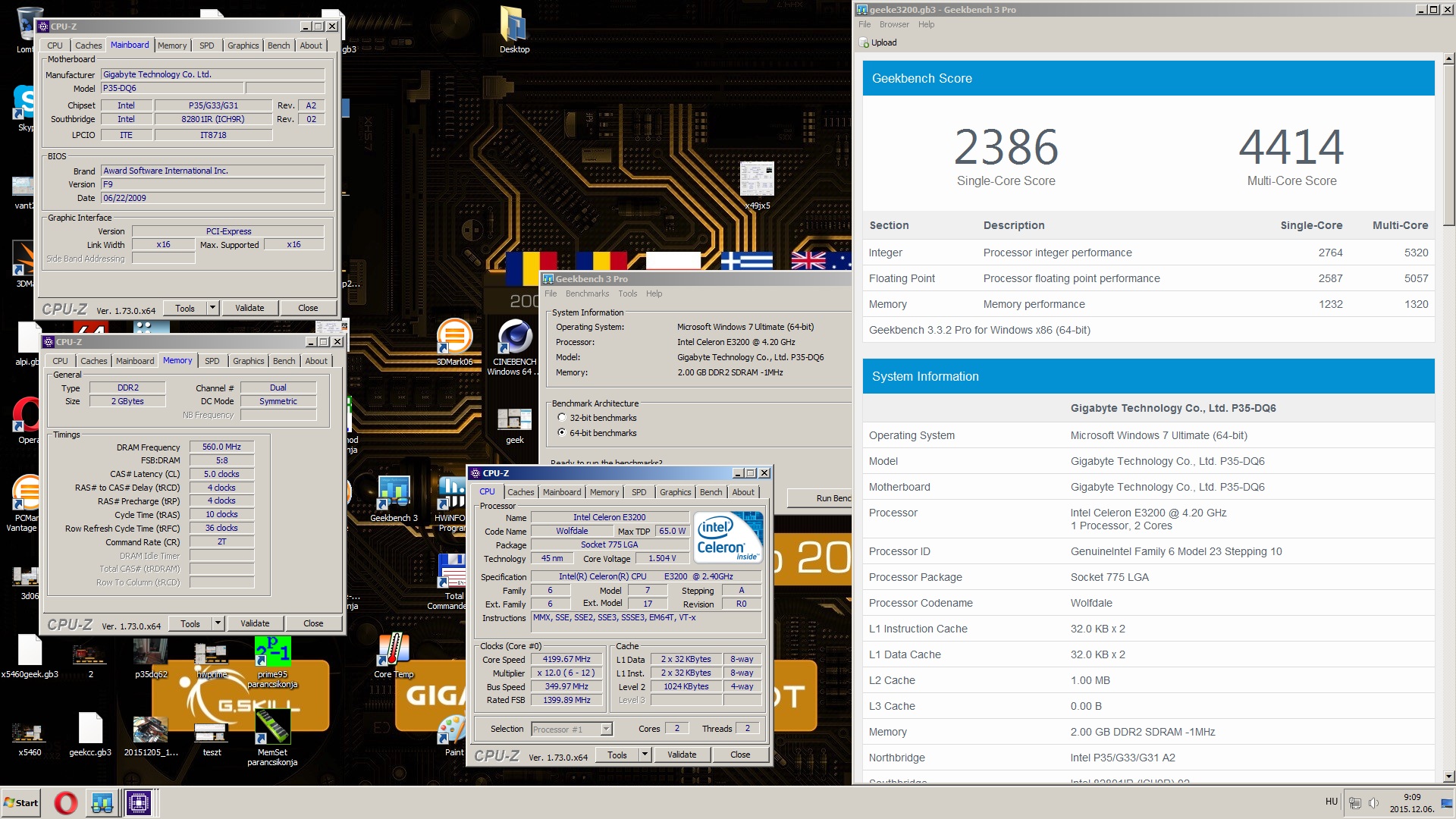Open Help menu in Geekbench results window
This screenshot has width=1456, height=819.
click(x=926, y=24)
